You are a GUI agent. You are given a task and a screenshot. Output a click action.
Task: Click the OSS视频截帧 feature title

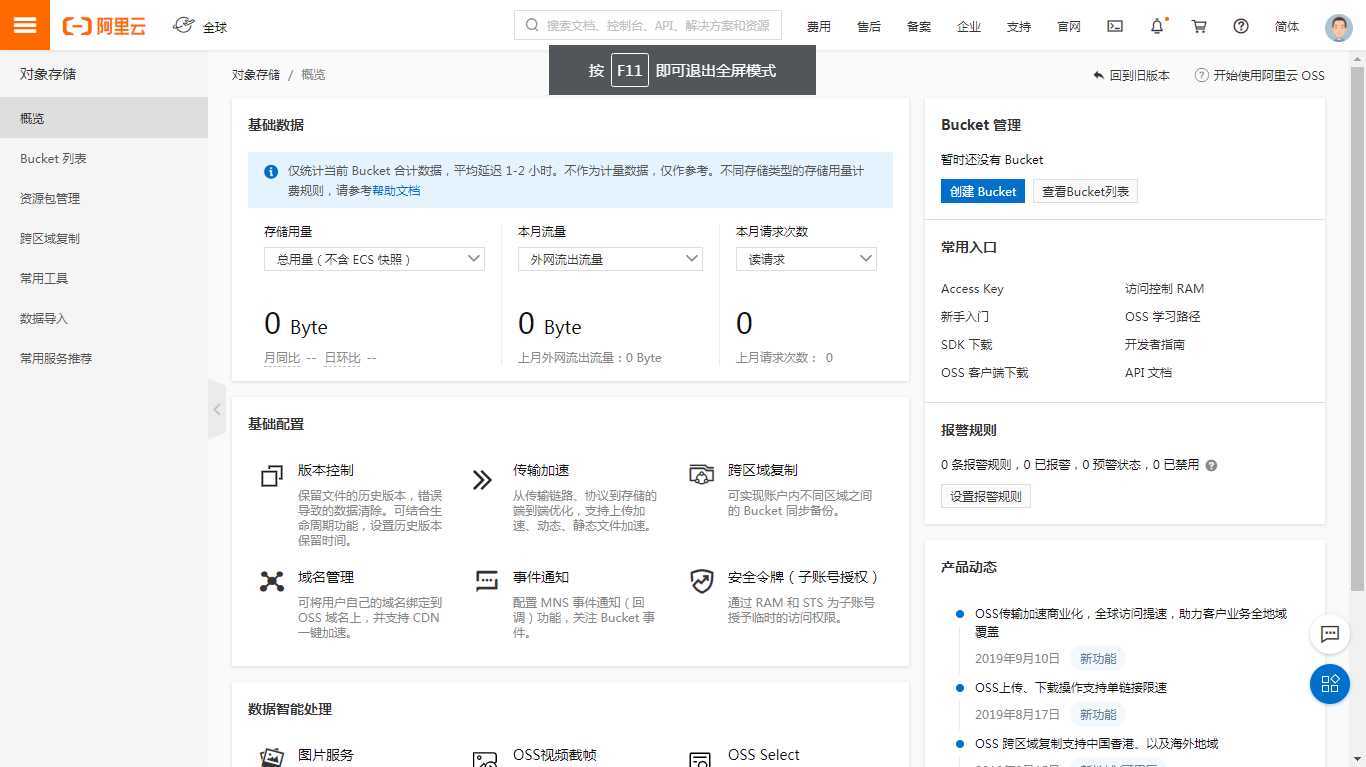(x=555, y=755)
